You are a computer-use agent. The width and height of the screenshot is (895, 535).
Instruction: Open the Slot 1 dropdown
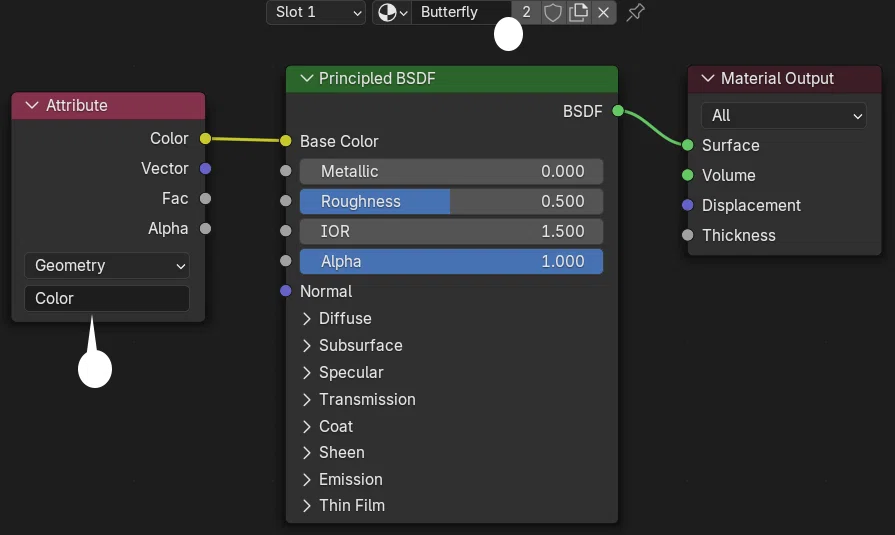point(316,12)
